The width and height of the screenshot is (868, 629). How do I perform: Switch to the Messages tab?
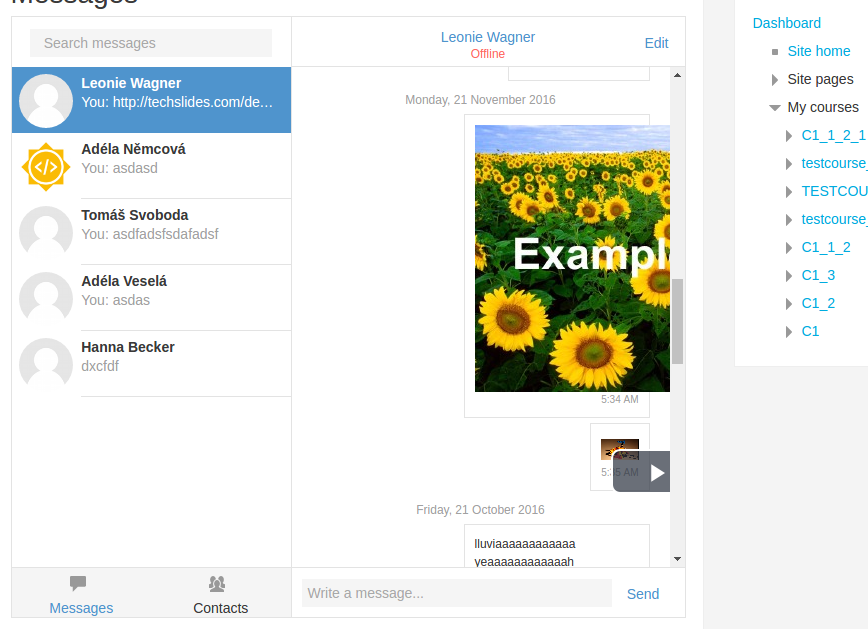coord(81,594)
